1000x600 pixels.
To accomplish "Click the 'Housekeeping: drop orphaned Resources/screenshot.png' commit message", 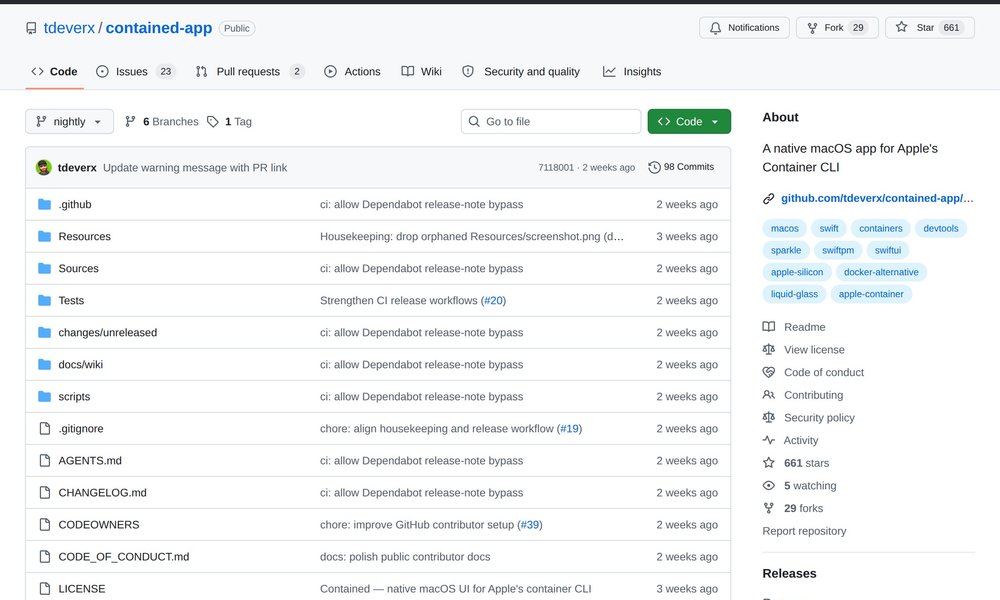I will tap(472, 237).
